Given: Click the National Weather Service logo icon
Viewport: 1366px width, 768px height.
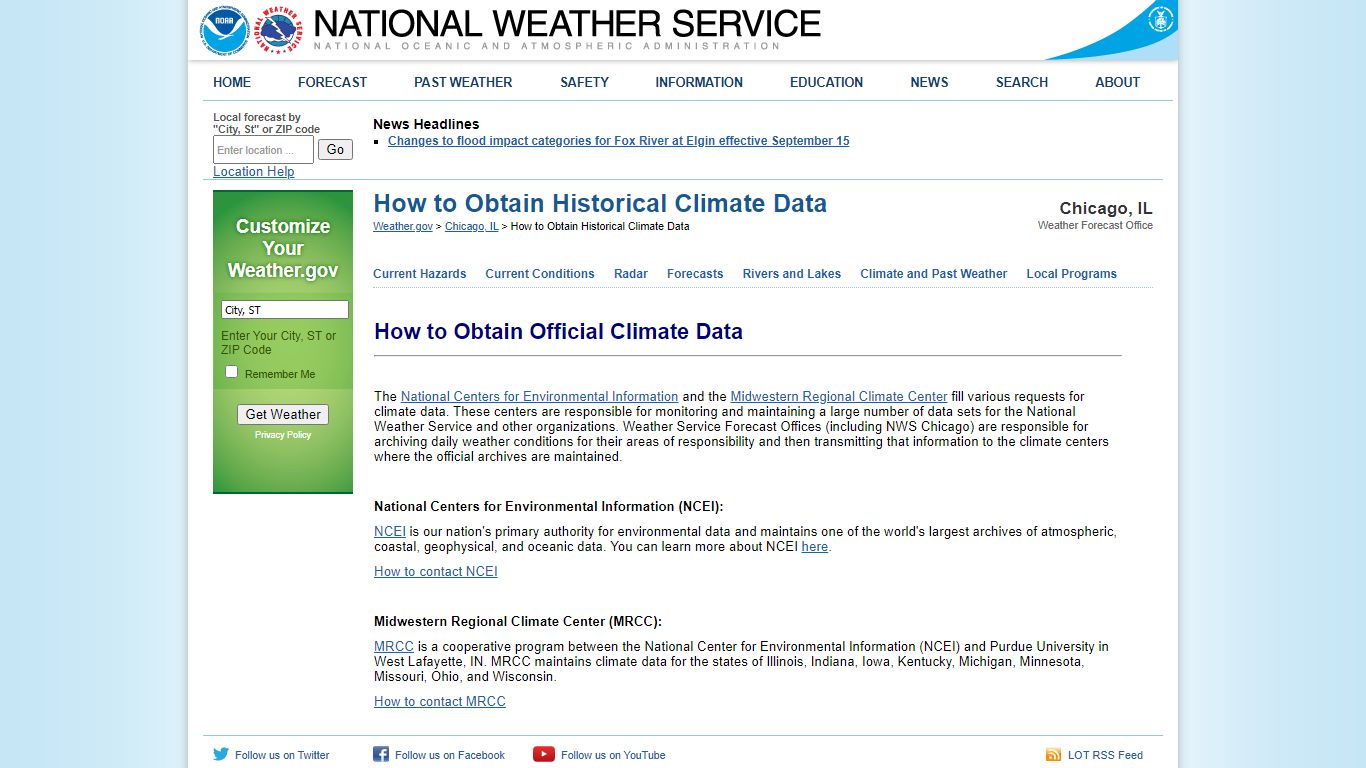Looking at the screenshot, I should pyautogui.click(x=278, y=31).
